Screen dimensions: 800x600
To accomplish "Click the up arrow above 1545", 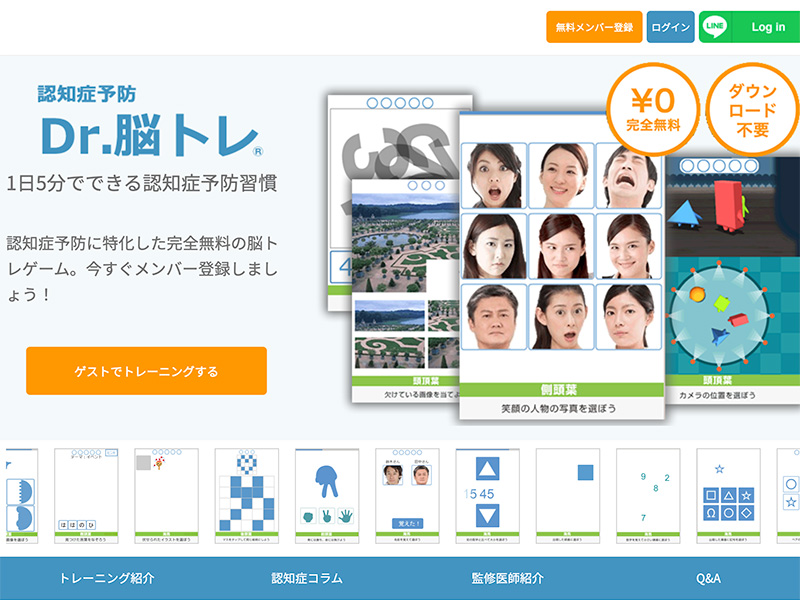I will (487, 468).
